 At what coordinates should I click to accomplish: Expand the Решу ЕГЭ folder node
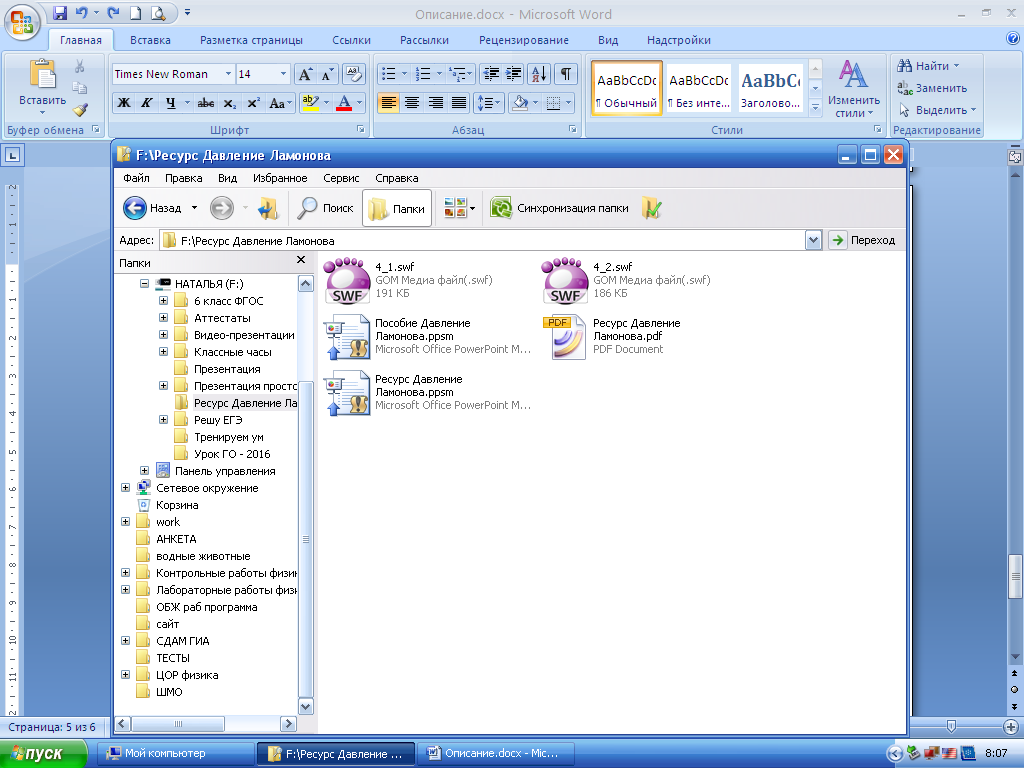(163, 419)
